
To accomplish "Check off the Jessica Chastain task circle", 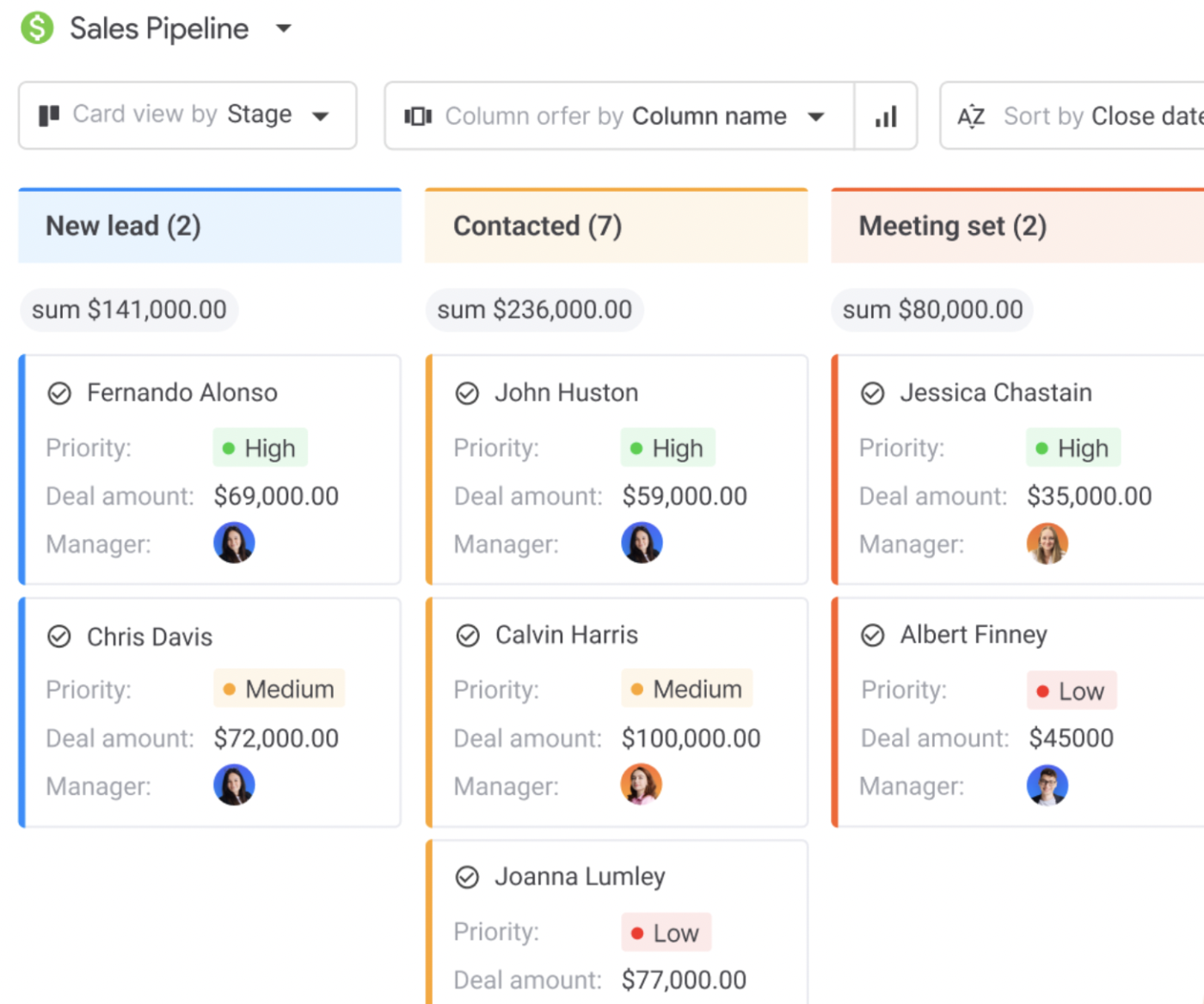I will [x=873, y=394].
